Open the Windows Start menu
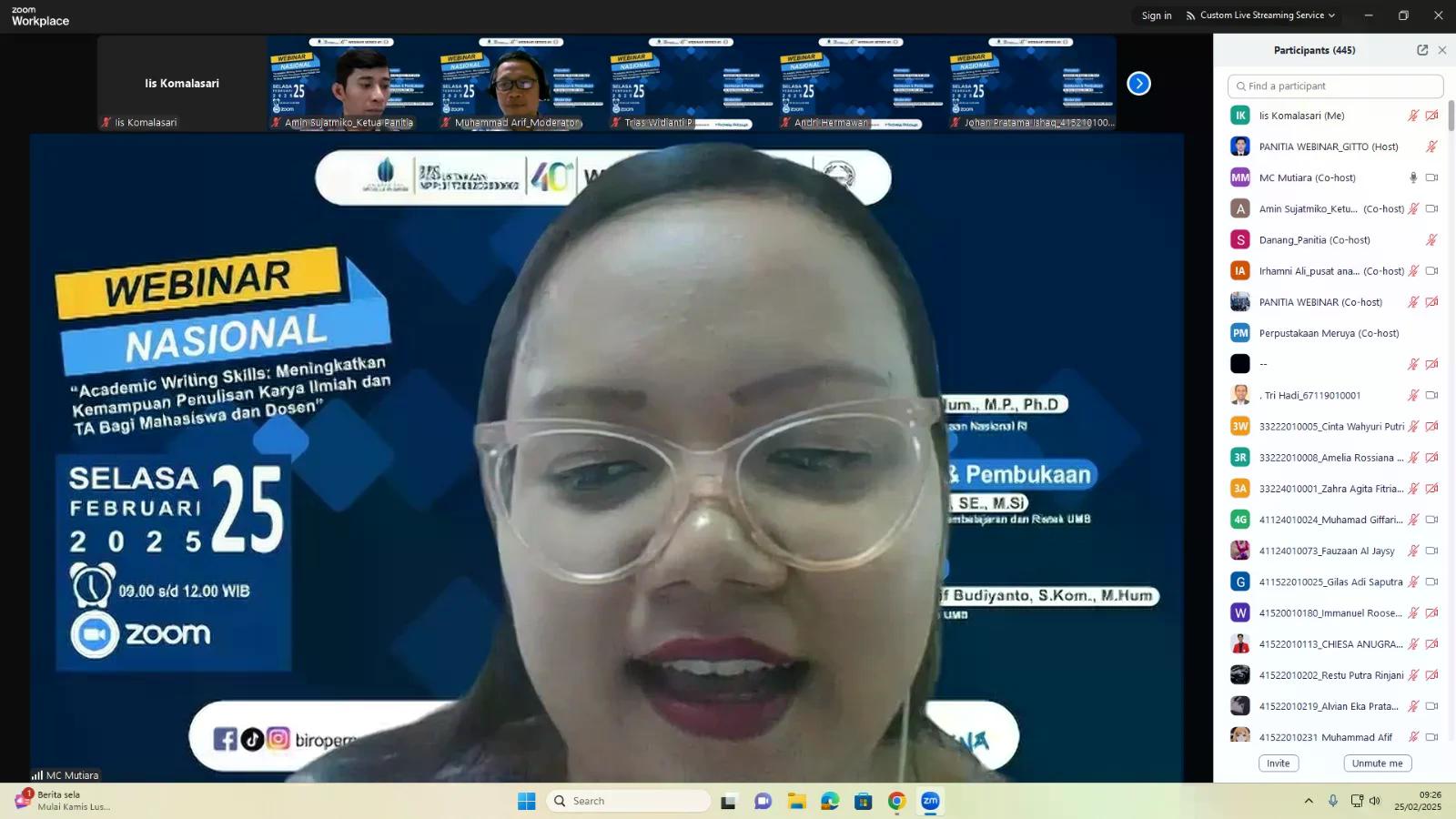This screenshot has width=1456, height=819. tap(526, 801)
